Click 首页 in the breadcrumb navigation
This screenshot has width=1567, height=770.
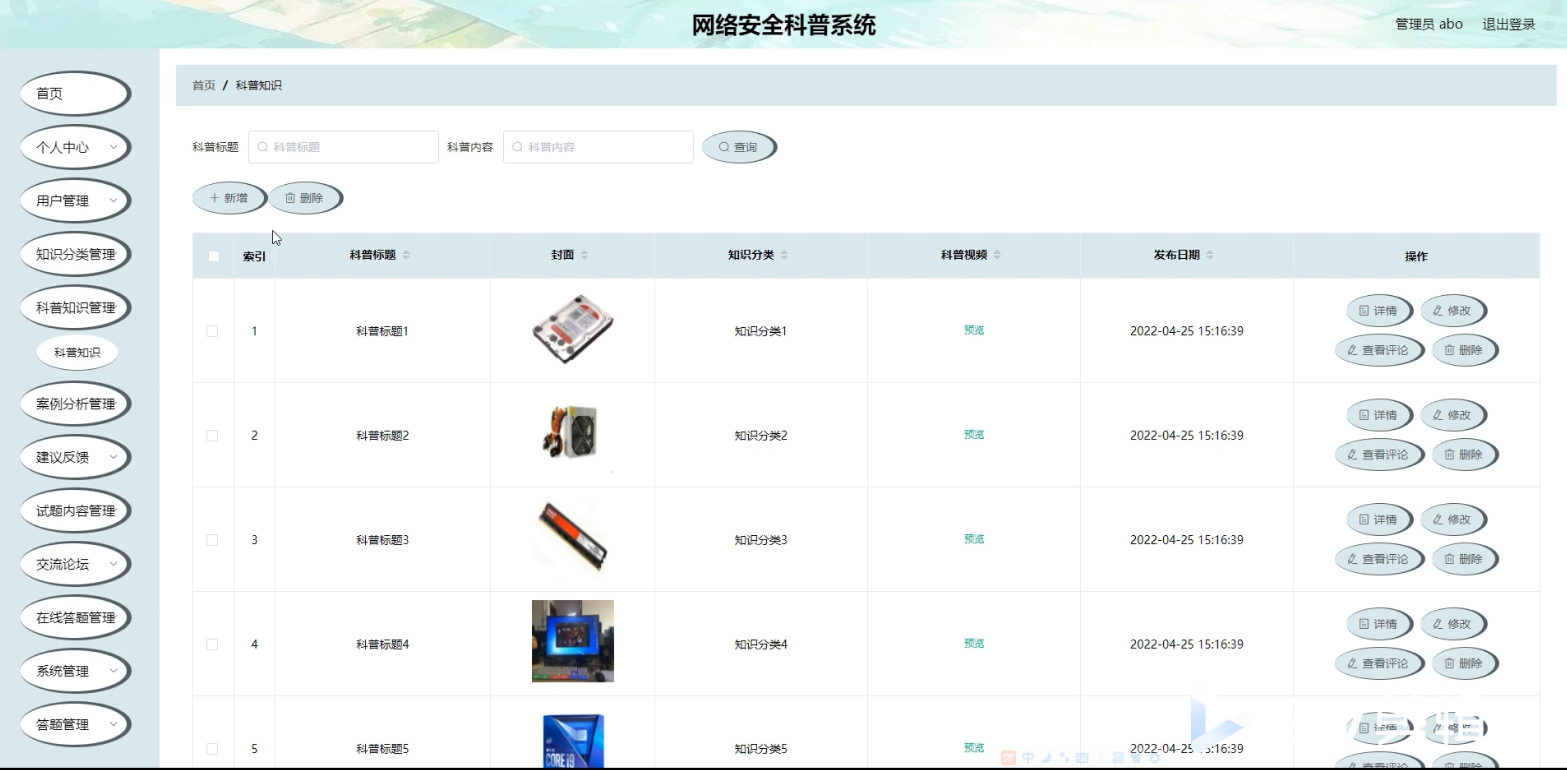click(203, 85)
